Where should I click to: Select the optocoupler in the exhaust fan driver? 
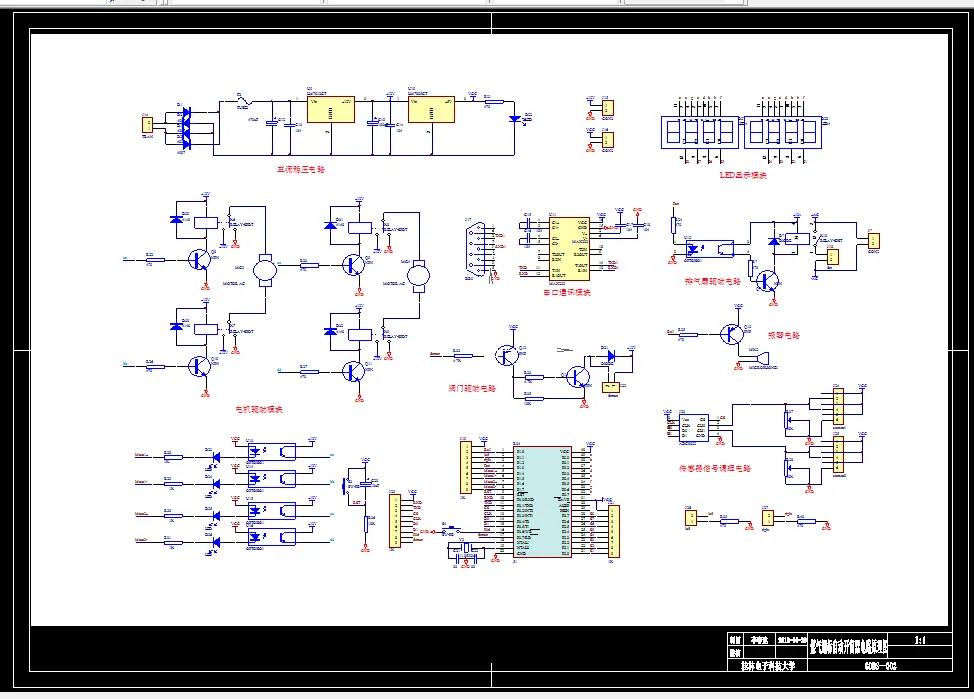709,249
